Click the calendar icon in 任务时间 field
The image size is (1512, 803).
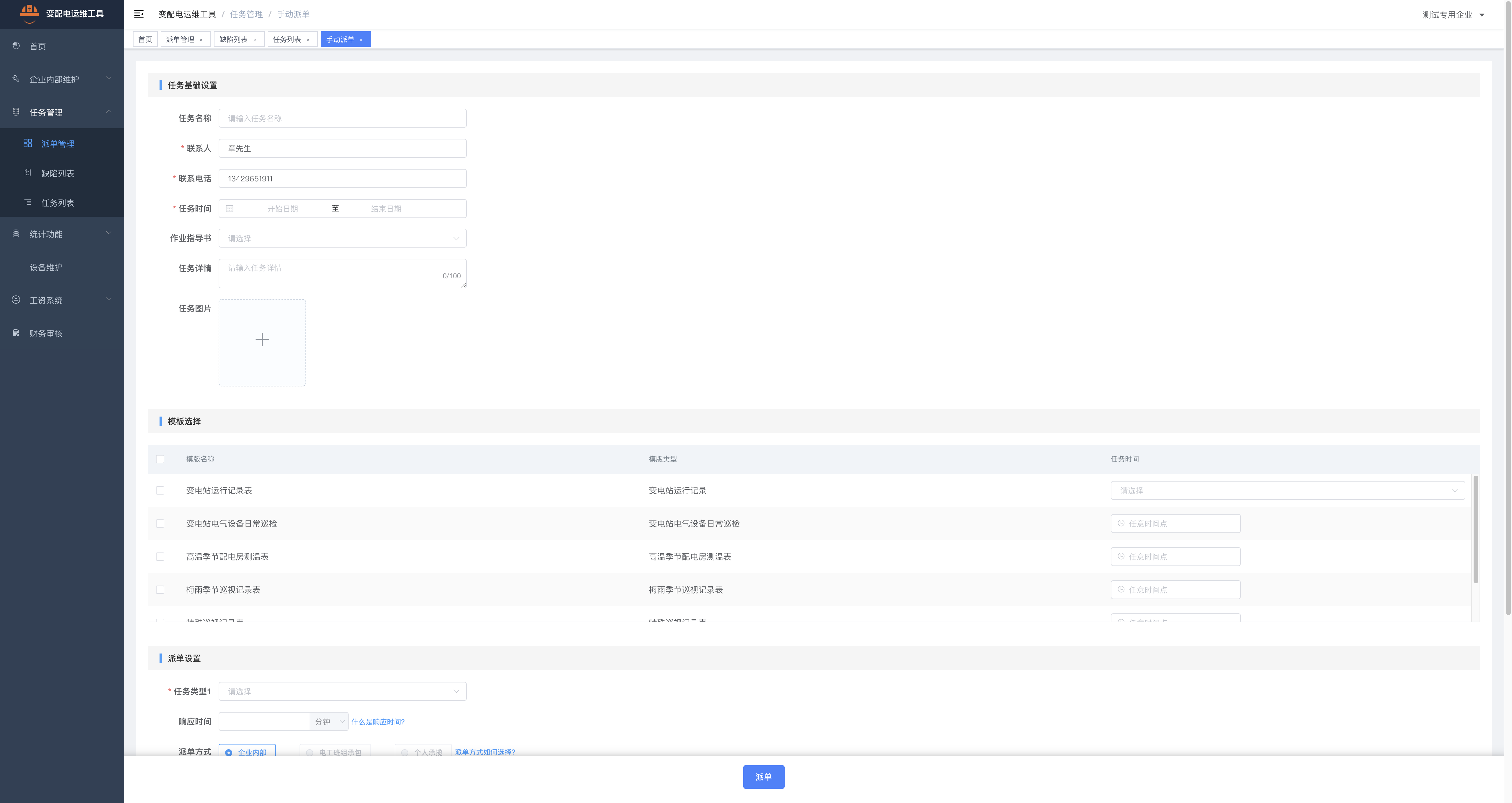coord(230,208)
